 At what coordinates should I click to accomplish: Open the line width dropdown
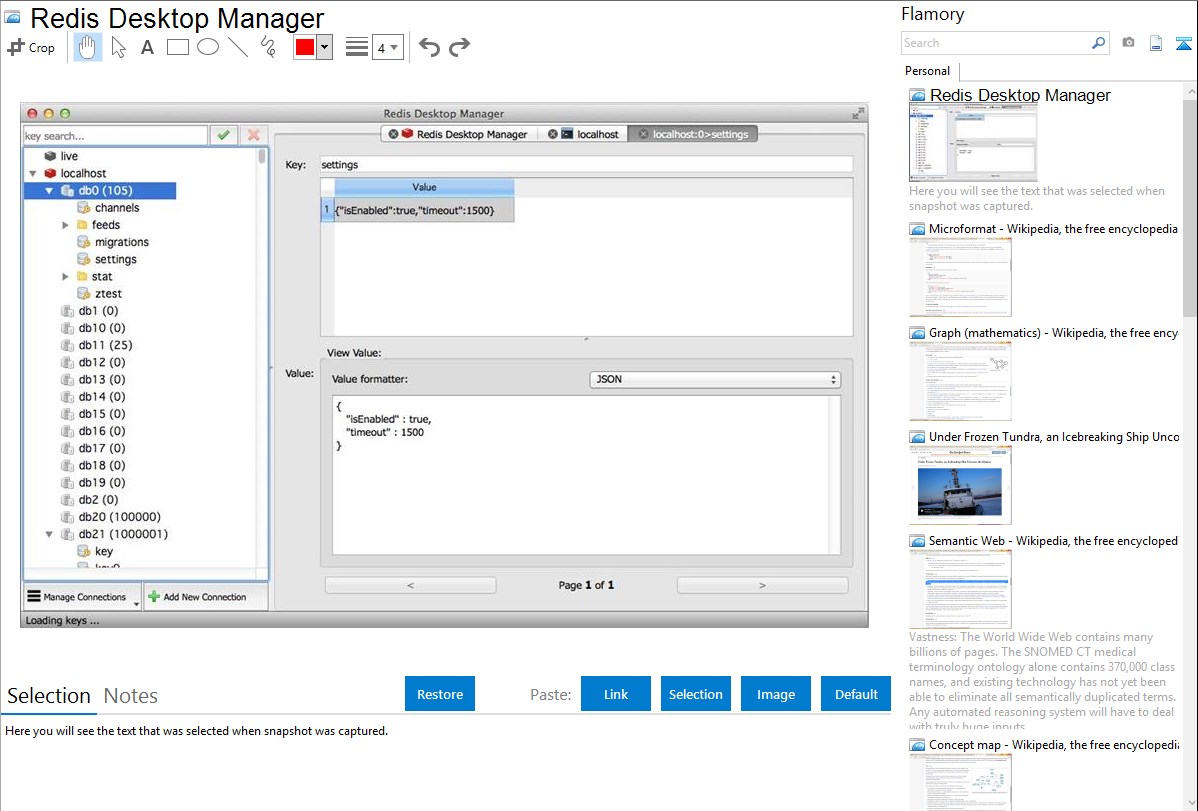pyautogui.click(x=387, y=47)
